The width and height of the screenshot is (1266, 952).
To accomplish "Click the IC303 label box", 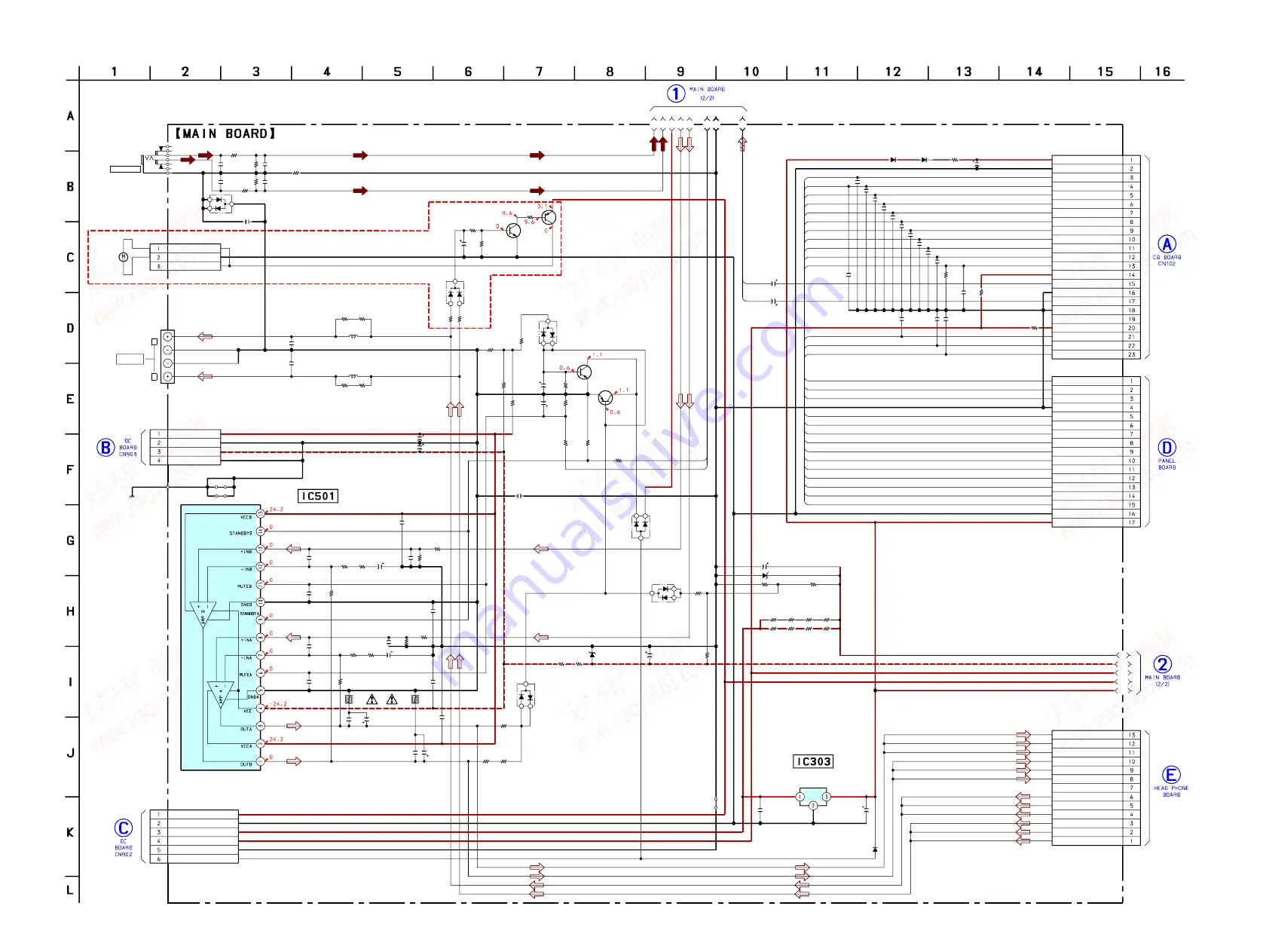I will pyautogui.click(x=813, y=762).
